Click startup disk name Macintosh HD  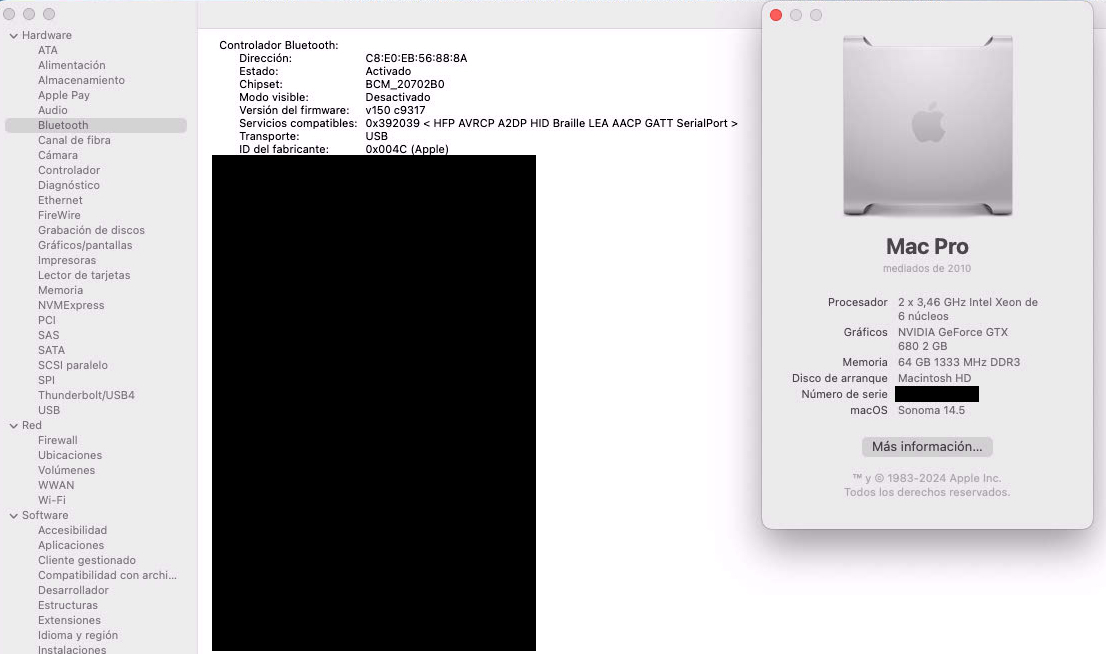(934, 378)
